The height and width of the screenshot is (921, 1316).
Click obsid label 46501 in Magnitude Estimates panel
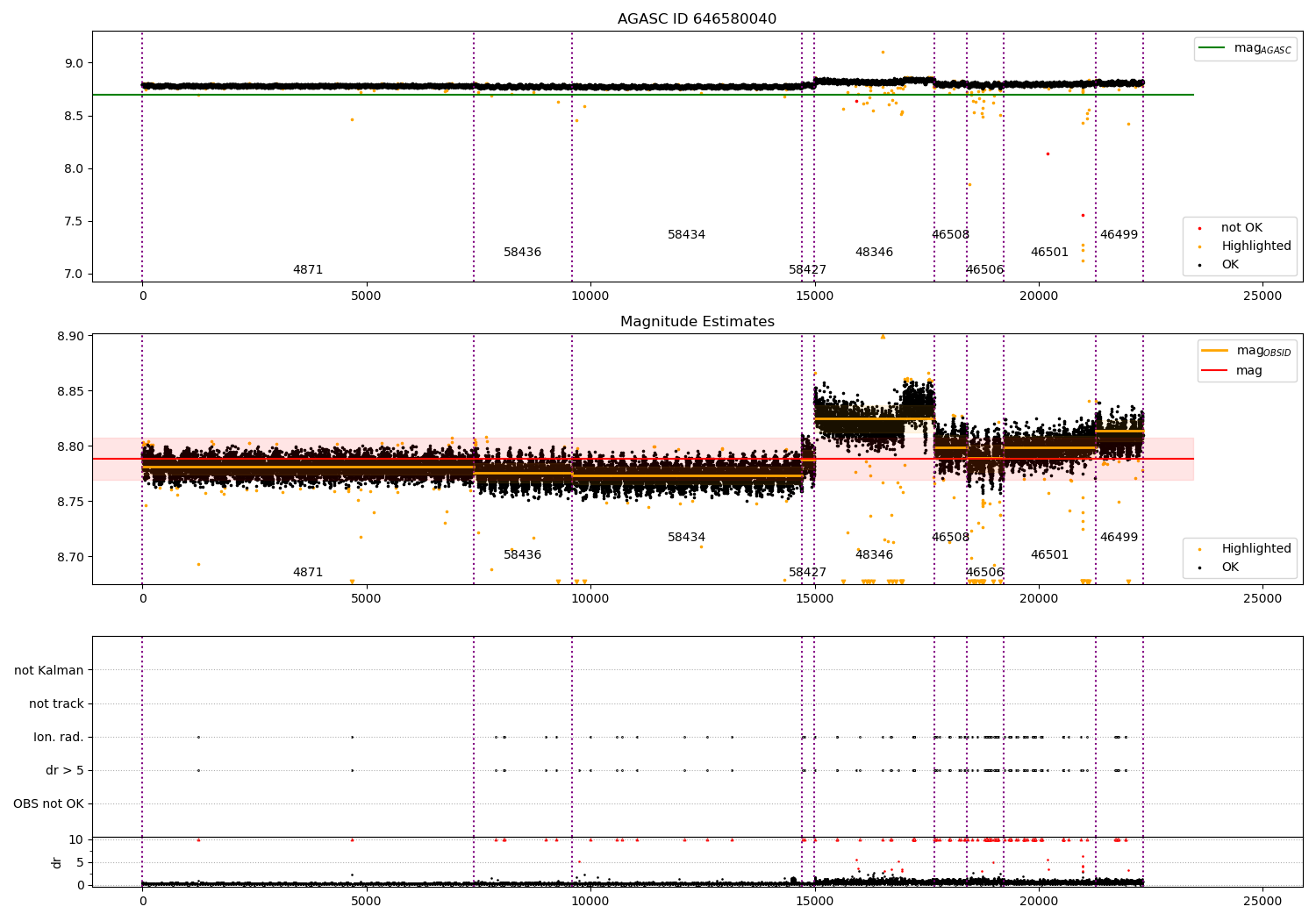coord(1049,555)
